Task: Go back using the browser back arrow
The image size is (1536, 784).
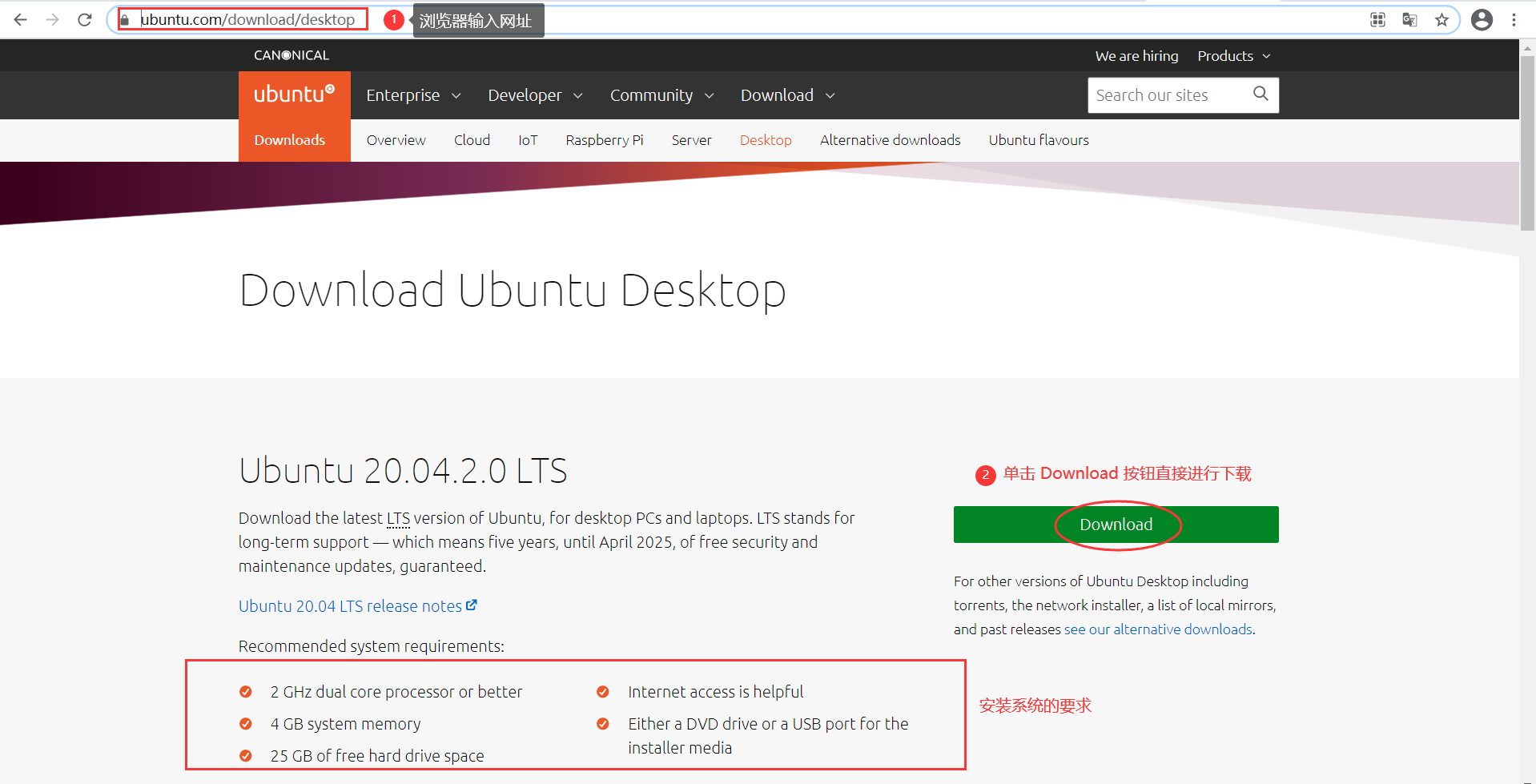Action: pyautogui.click(x=21, y=20)
